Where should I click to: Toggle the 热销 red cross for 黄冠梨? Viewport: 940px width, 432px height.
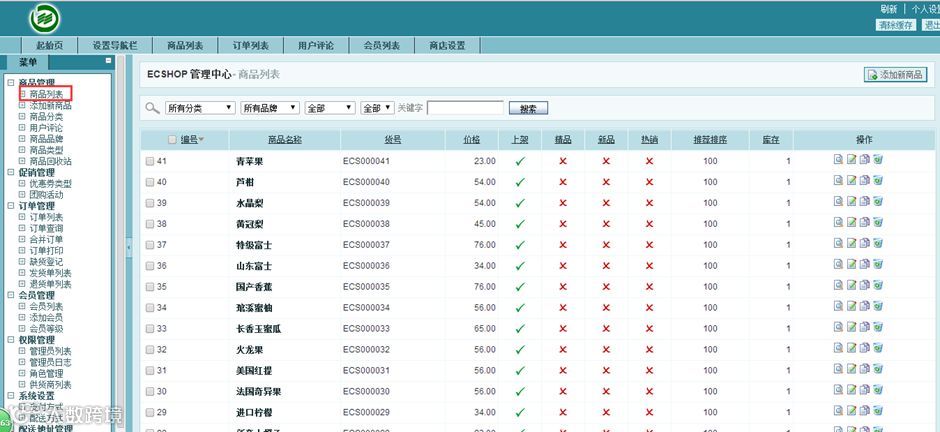click(649, 224)
